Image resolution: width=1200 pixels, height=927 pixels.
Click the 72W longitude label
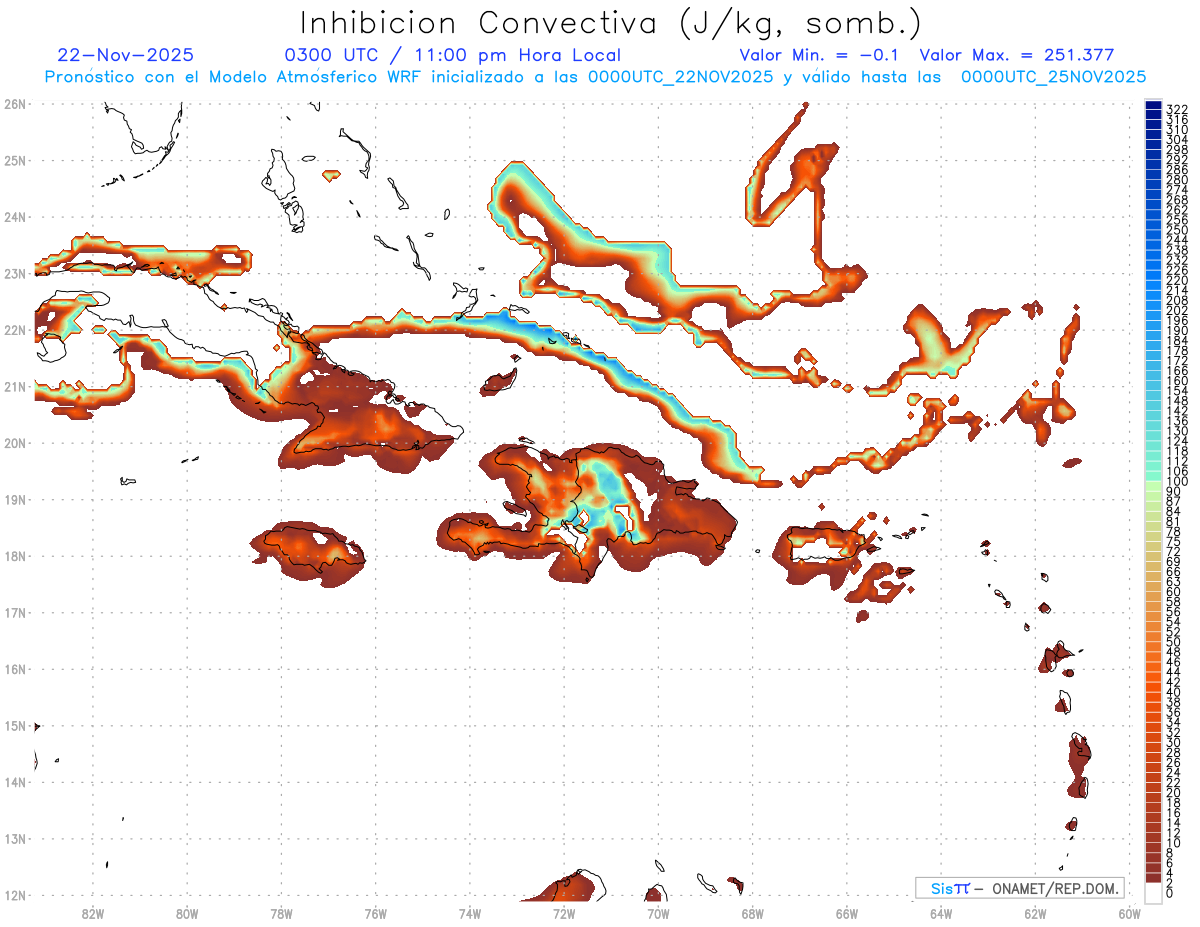tap(564, 913)
